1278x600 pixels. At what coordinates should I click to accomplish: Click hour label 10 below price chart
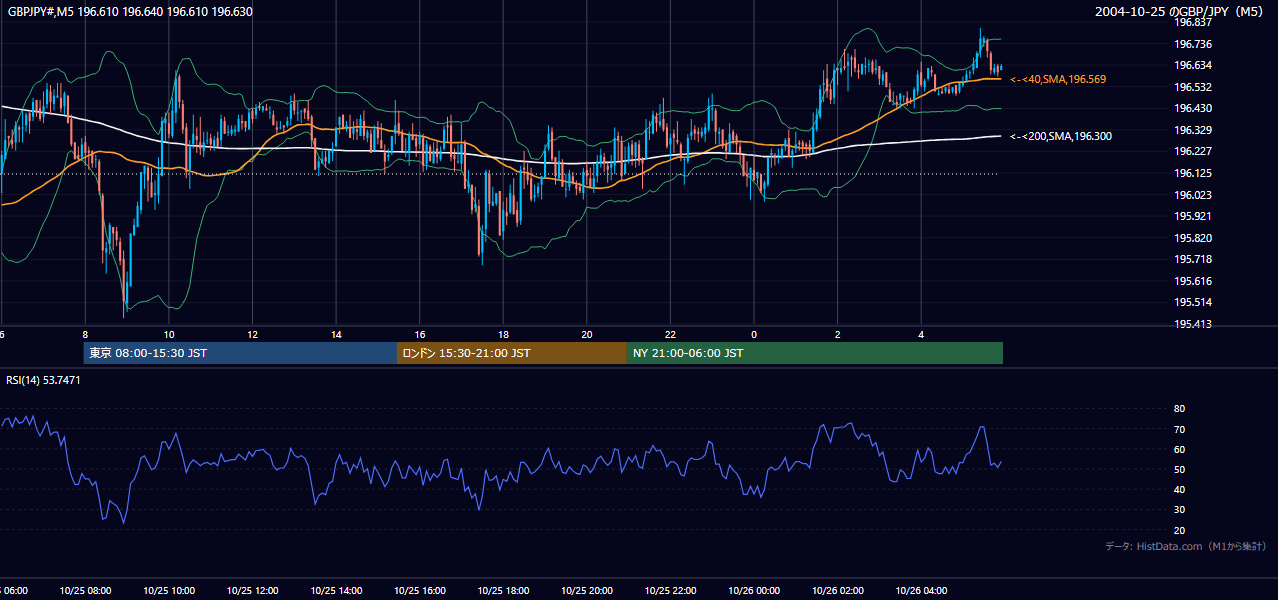coord(169,334)
